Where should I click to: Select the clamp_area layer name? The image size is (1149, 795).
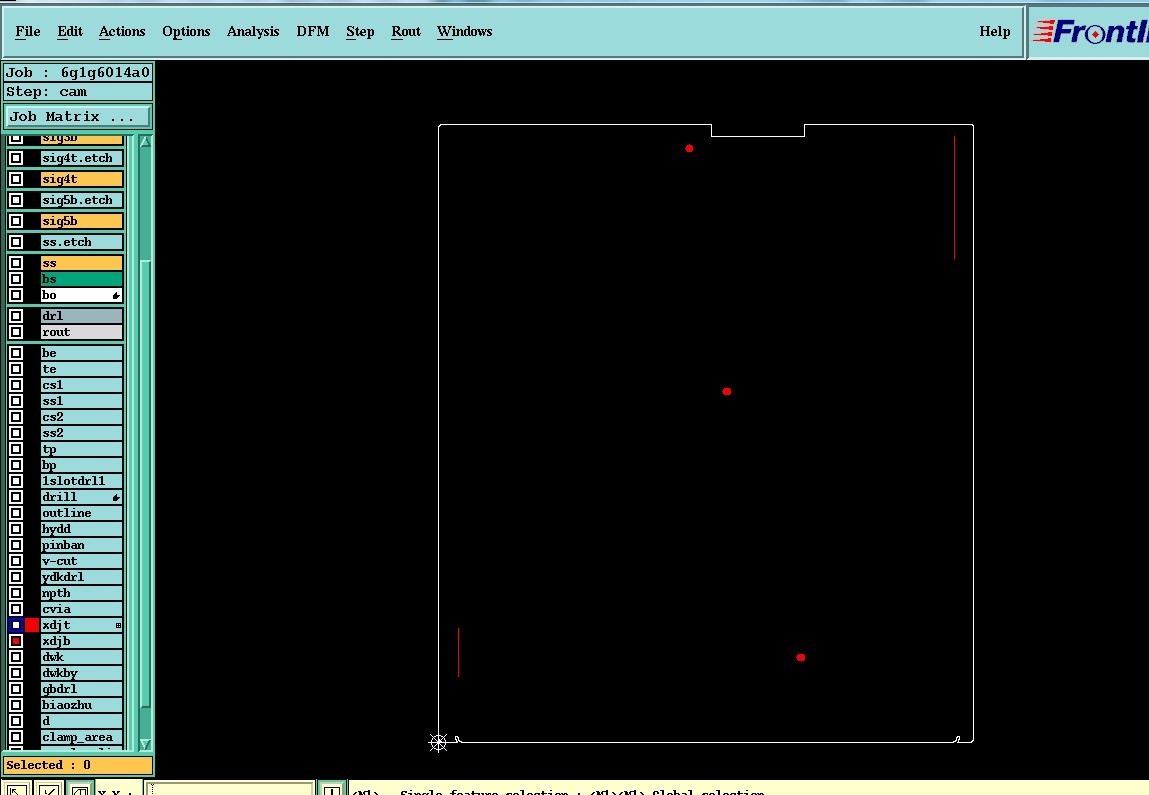point(81,737)
